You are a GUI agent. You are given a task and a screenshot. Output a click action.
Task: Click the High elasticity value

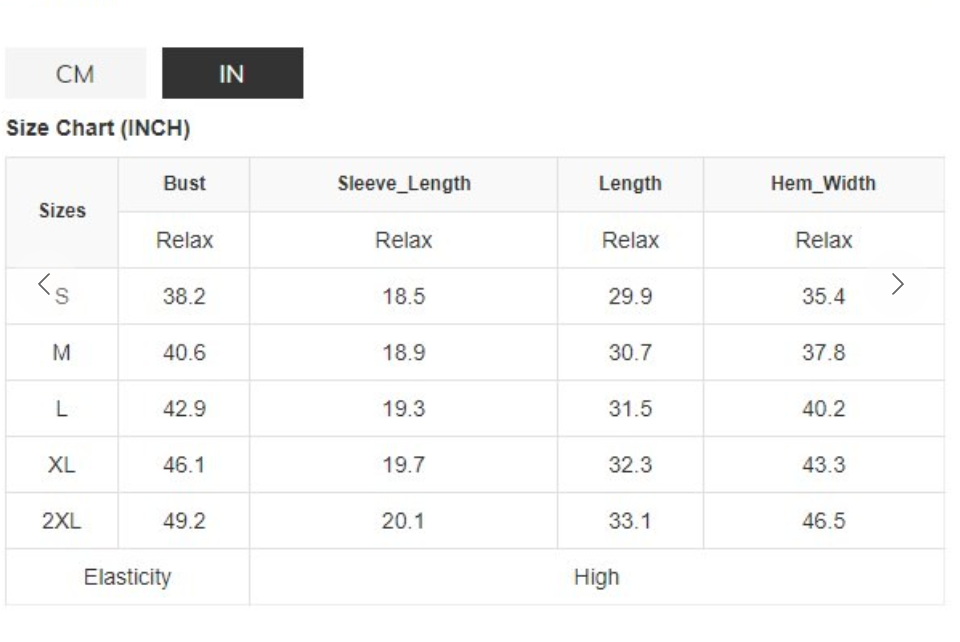596,577
